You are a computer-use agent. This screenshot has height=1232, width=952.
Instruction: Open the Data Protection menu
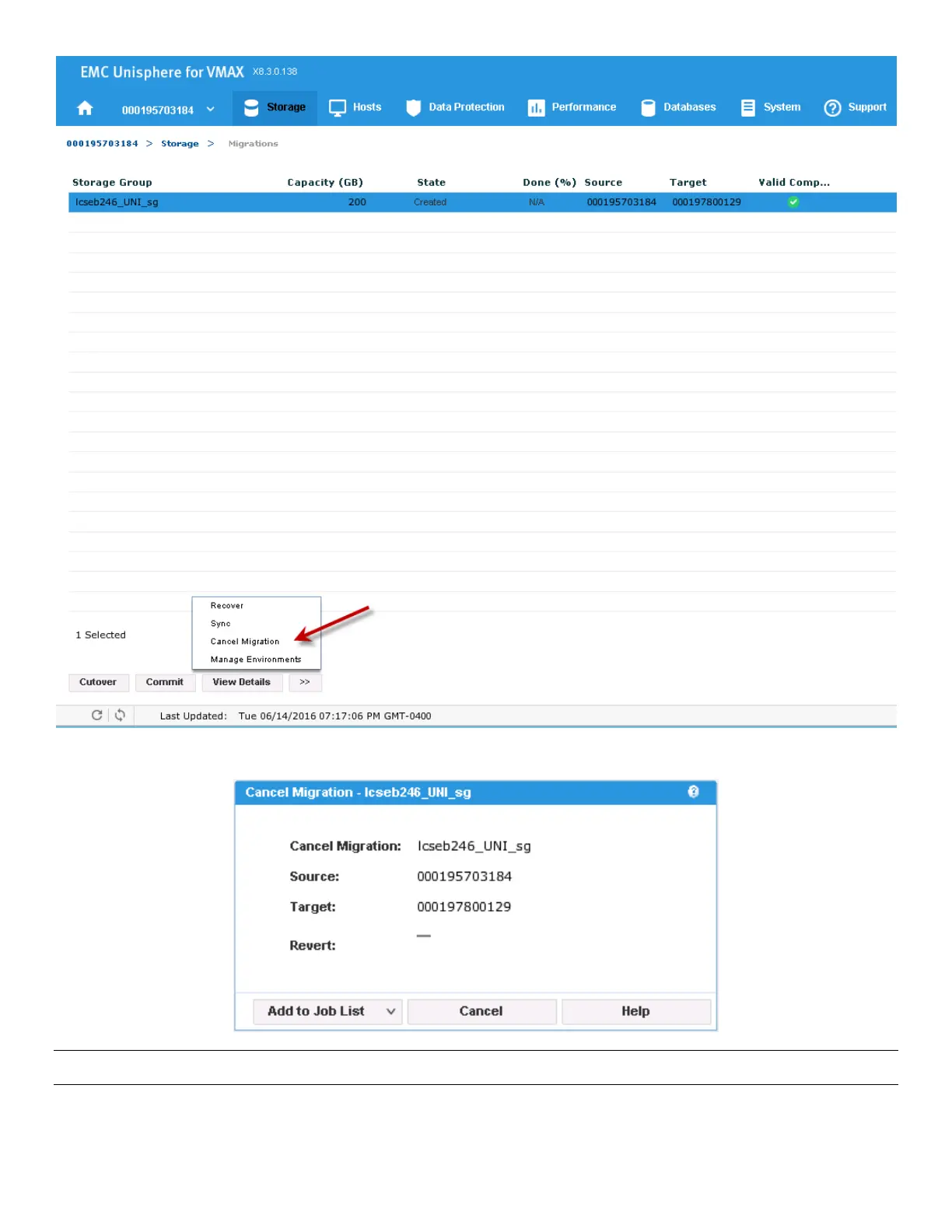point(467,107)
